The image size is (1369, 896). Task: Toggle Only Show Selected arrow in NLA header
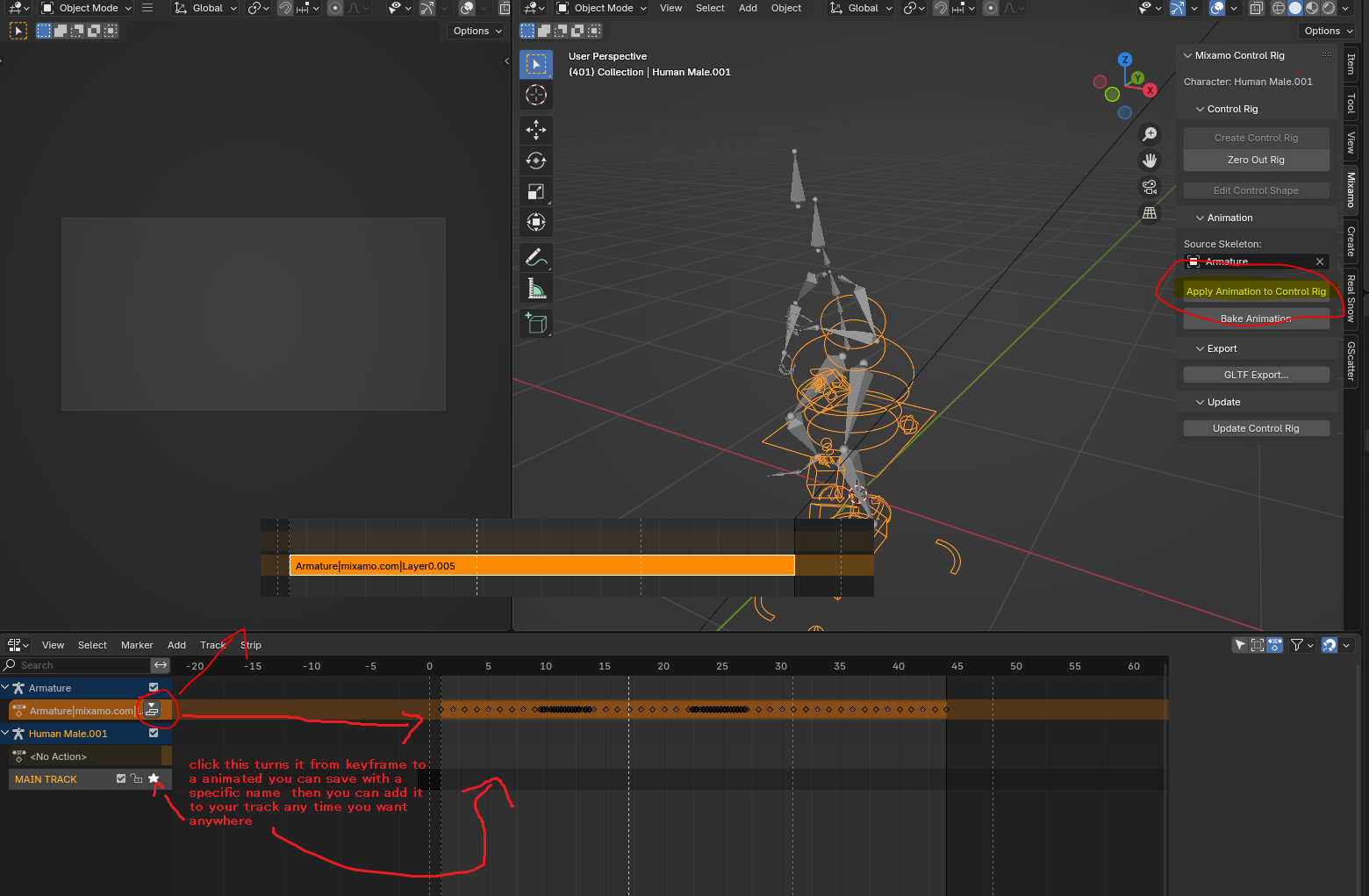(1240, 645)
